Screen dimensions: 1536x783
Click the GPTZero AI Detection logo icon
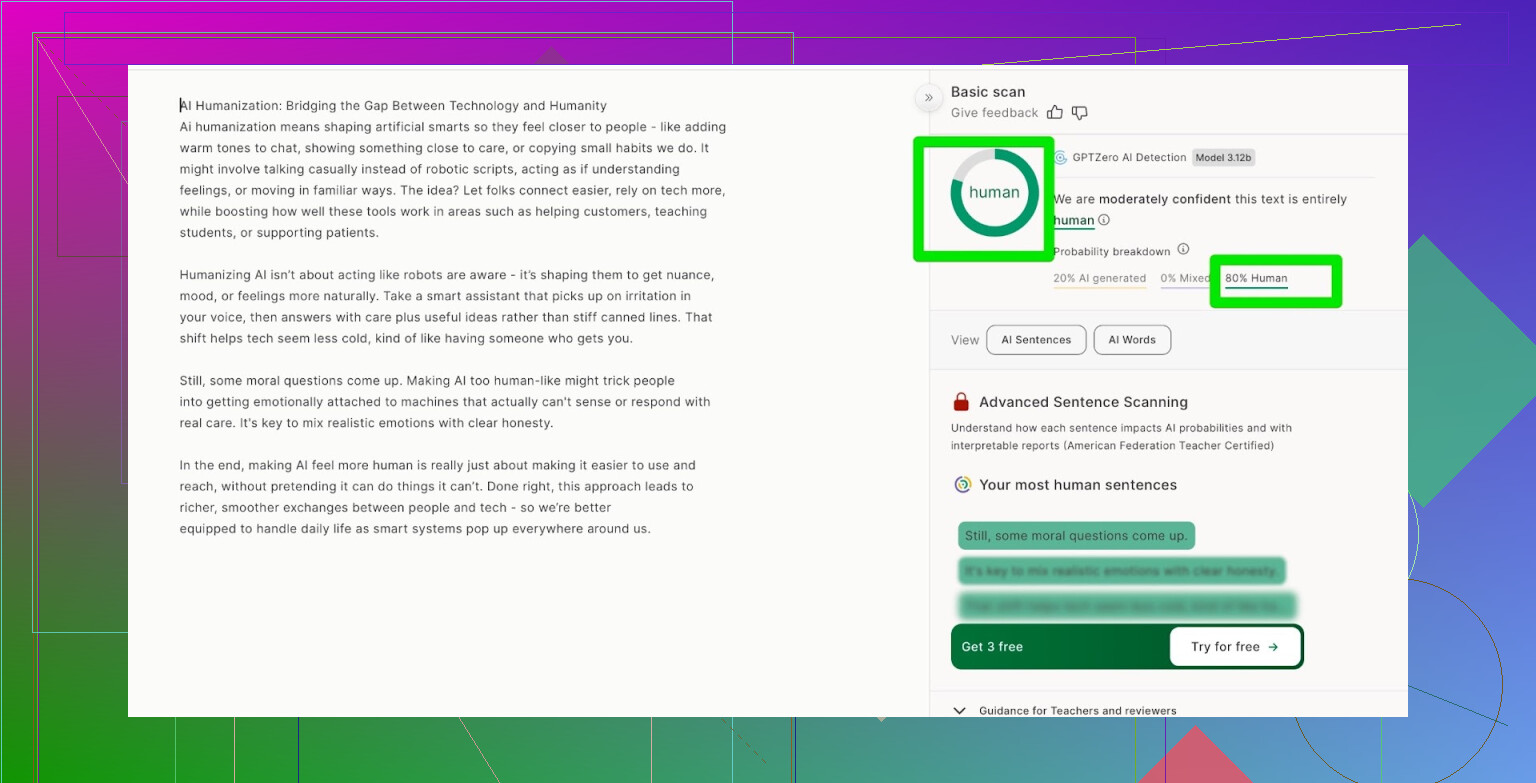pos(1060,157)
